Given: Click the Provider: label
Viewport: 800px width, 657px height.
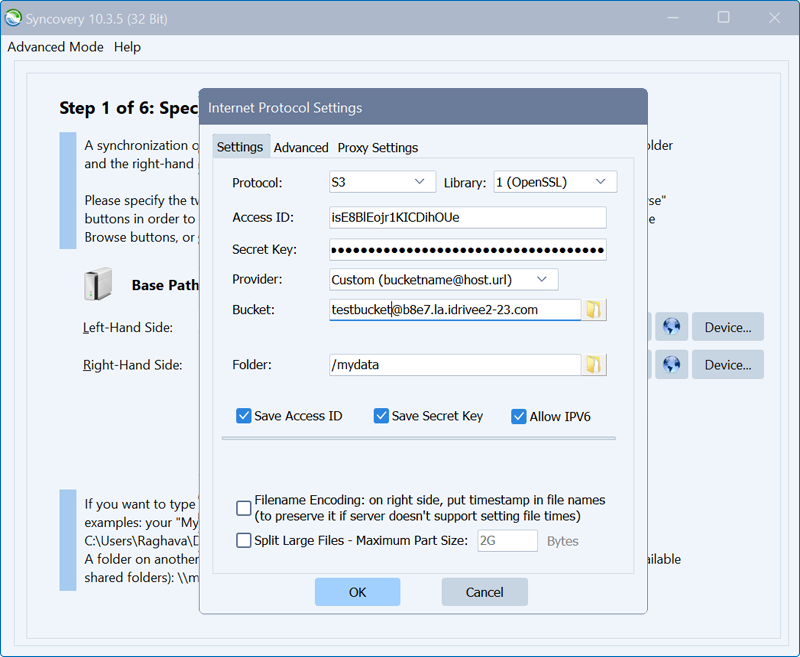Looking at the screenshot, I should [x=257, y=280].
